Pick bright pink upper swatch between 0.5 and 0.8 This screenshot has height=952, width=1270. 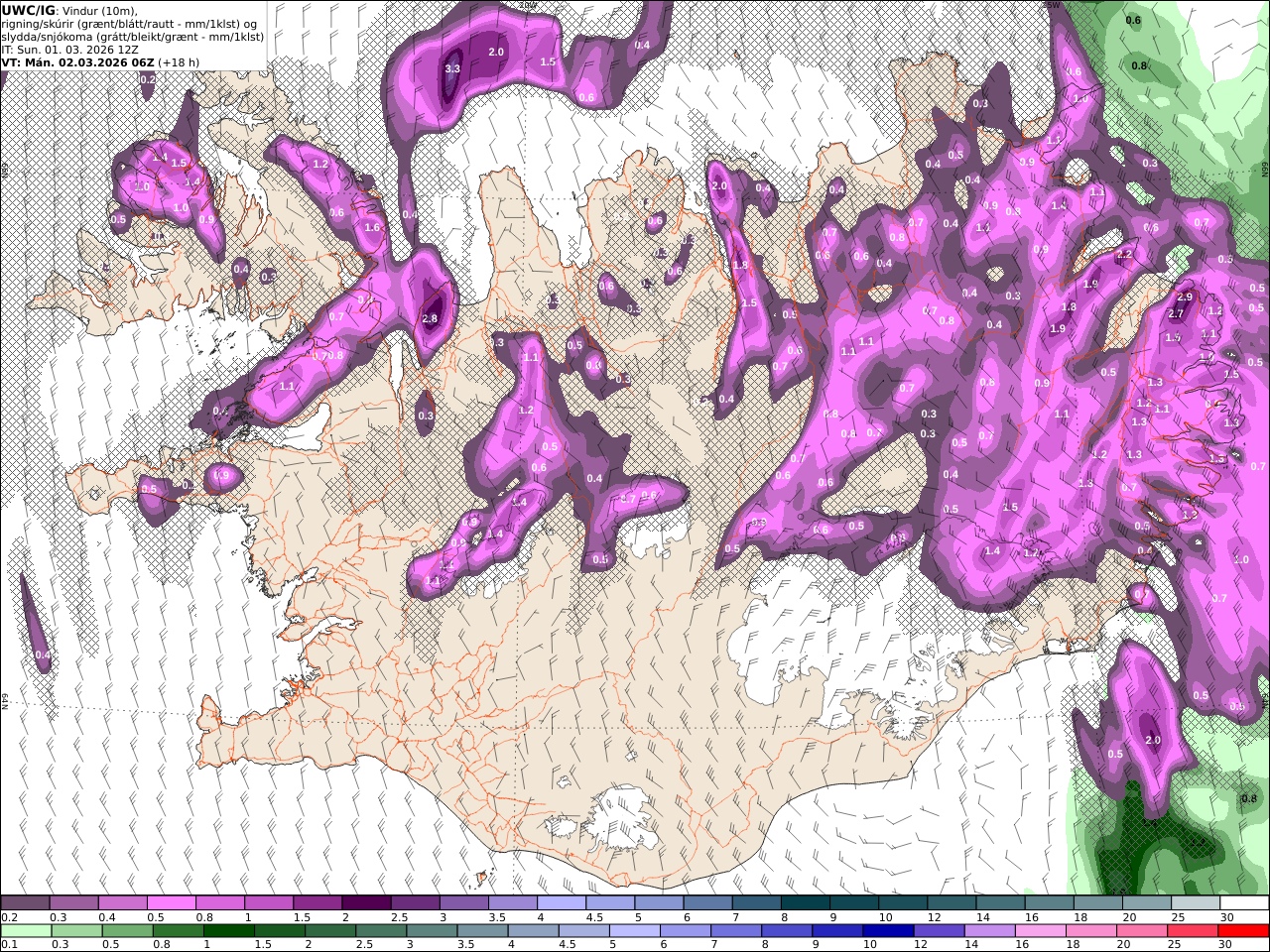point(171,902)
